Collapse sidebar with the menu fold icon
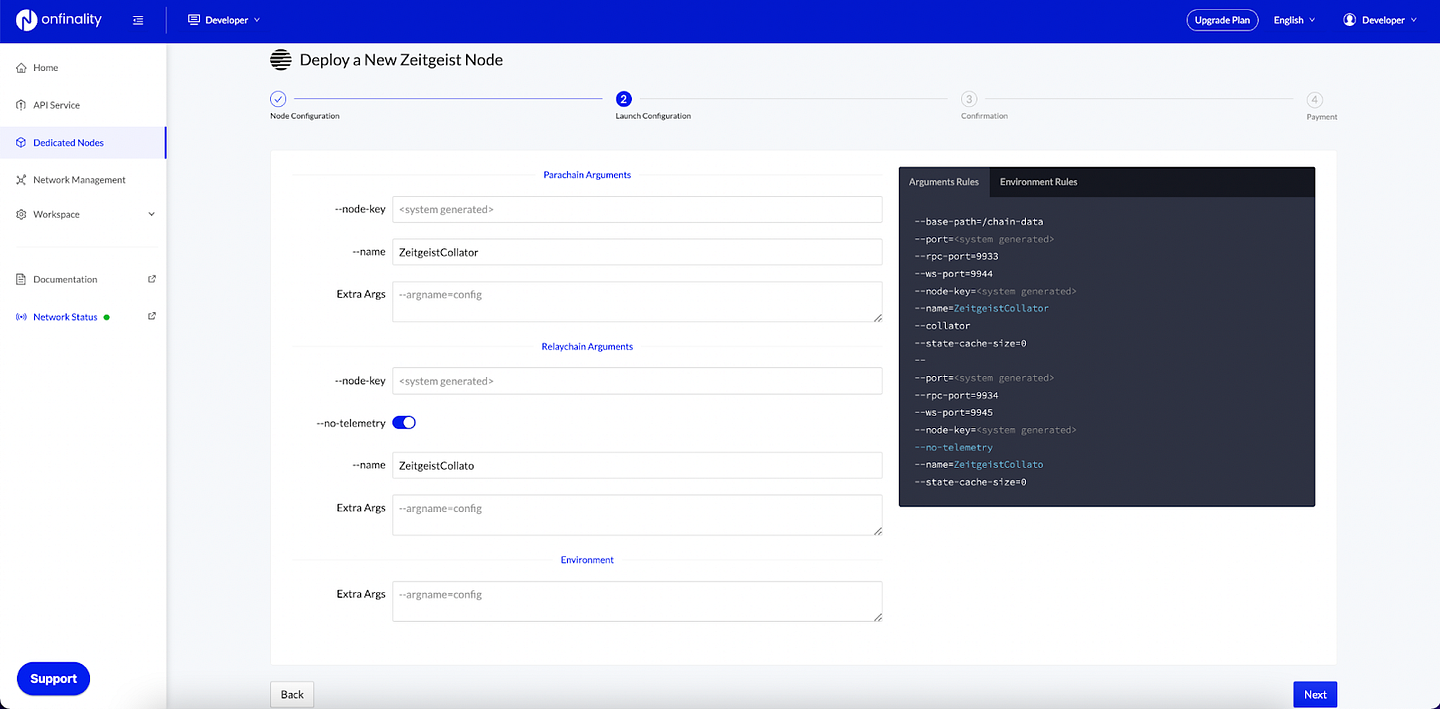The height and width of the screenshot is (709, 1440). point(138,20)
